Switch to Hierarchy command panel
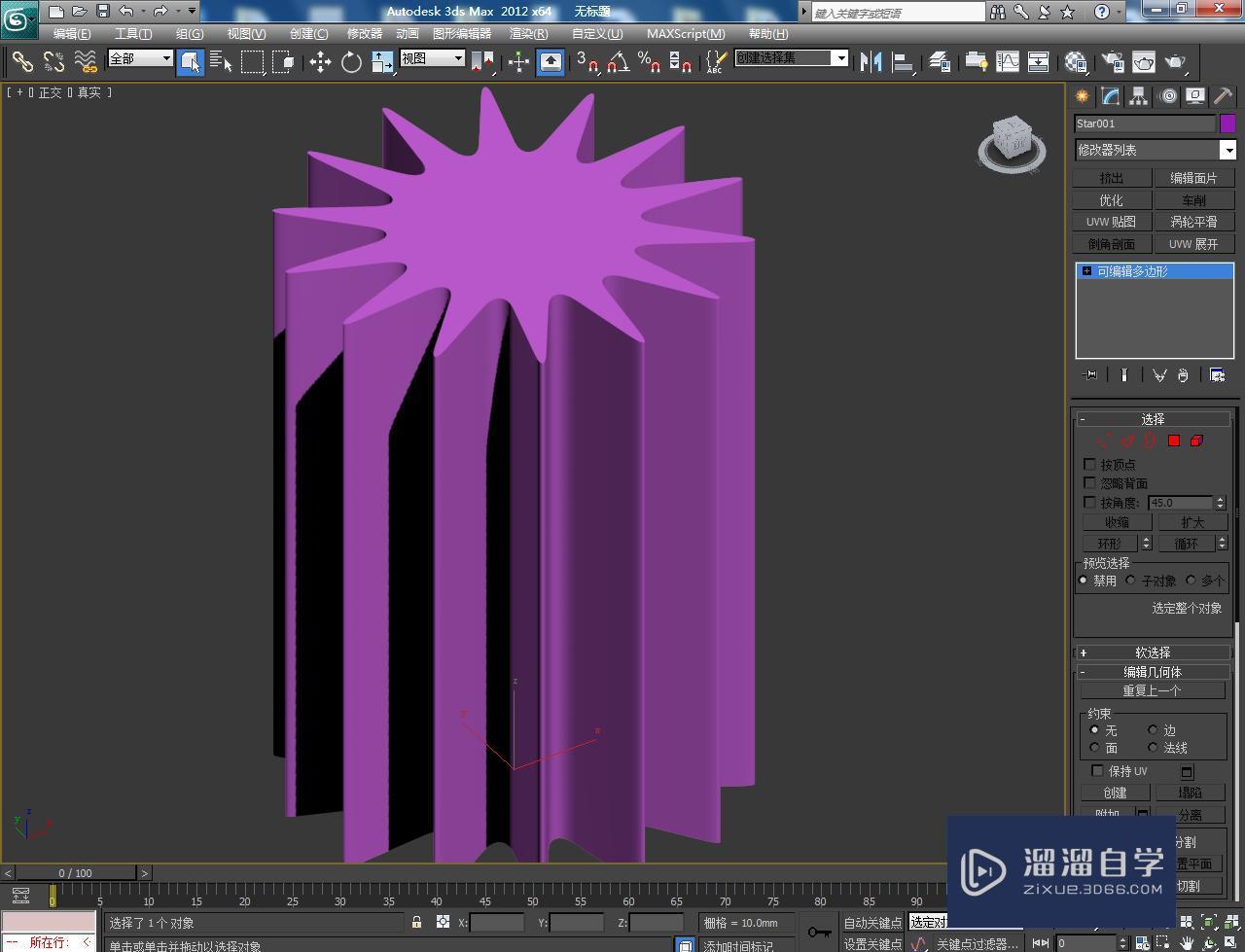The width and height of the screenshot is (1245, 952). [1138, 96]
